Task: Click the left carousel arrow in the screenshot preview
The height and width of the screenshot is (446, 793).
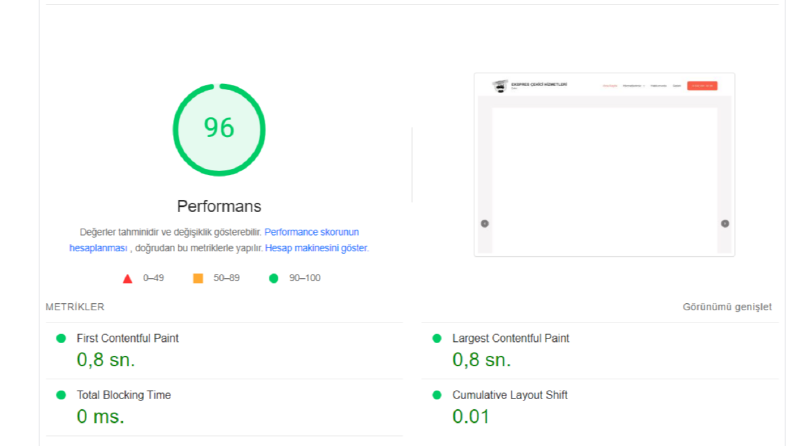Action: pos(484,224)
